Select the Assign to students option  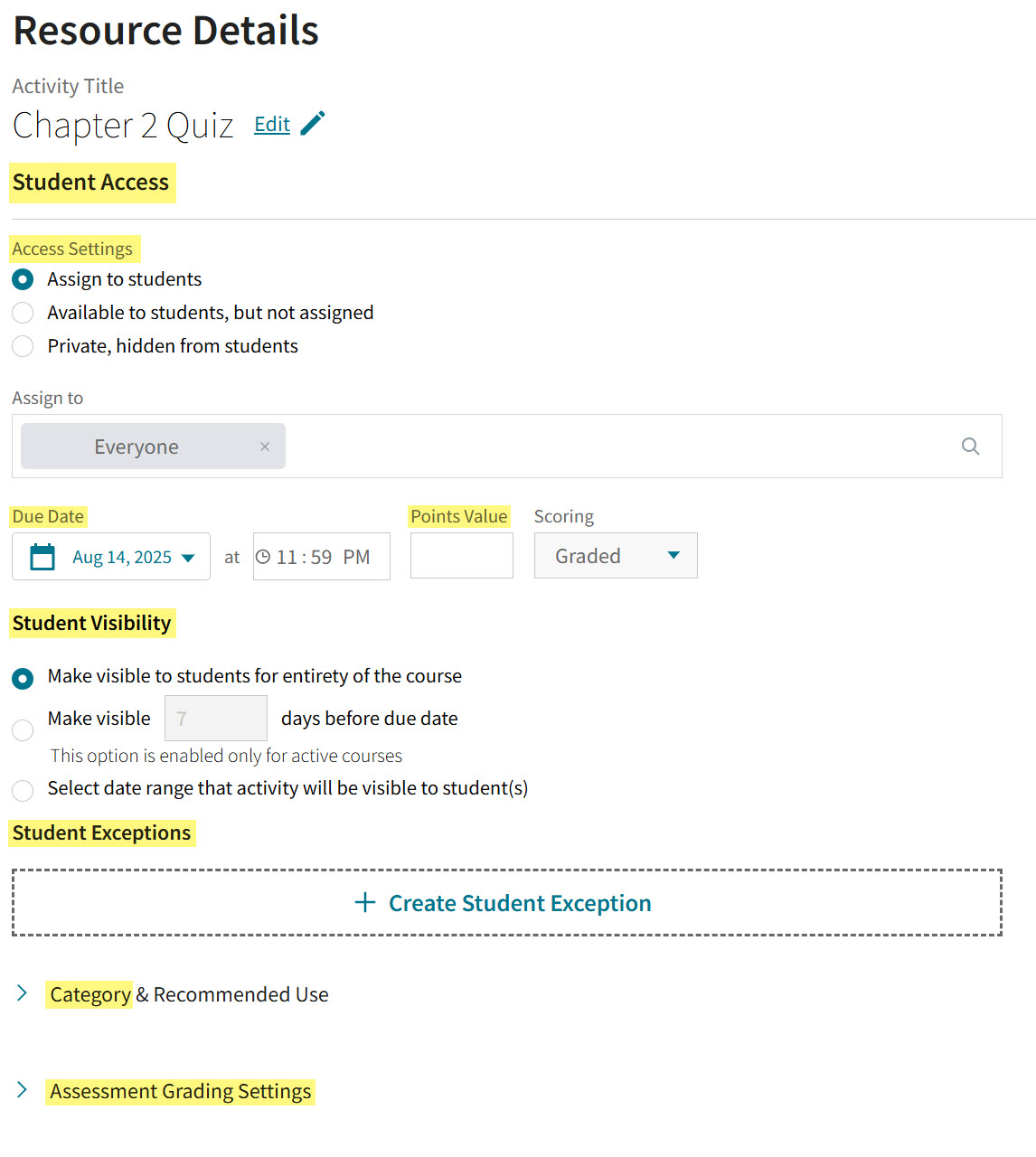[22, 279]
